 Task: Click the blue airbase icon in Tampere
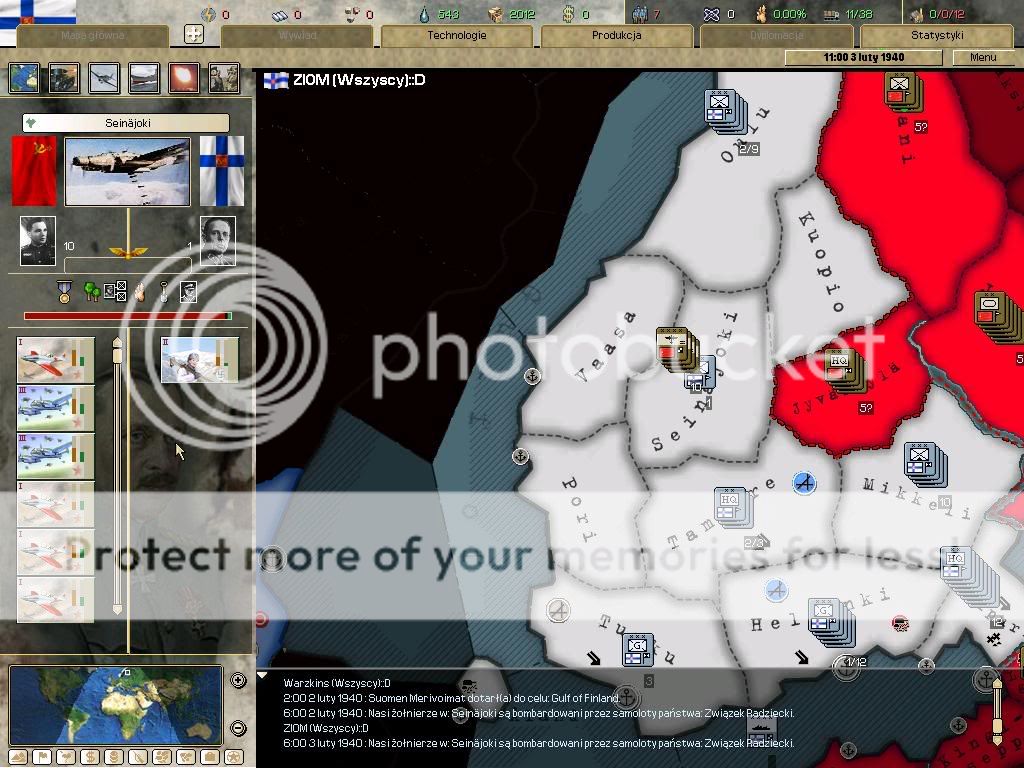[804, 483]
